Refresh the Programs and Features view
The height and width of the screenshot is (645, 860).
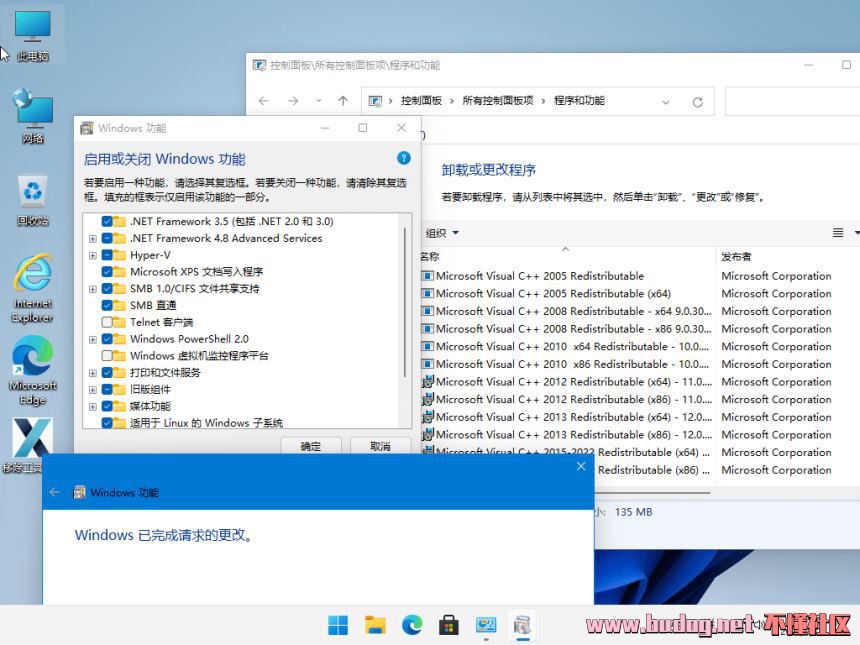coord(698,102)
